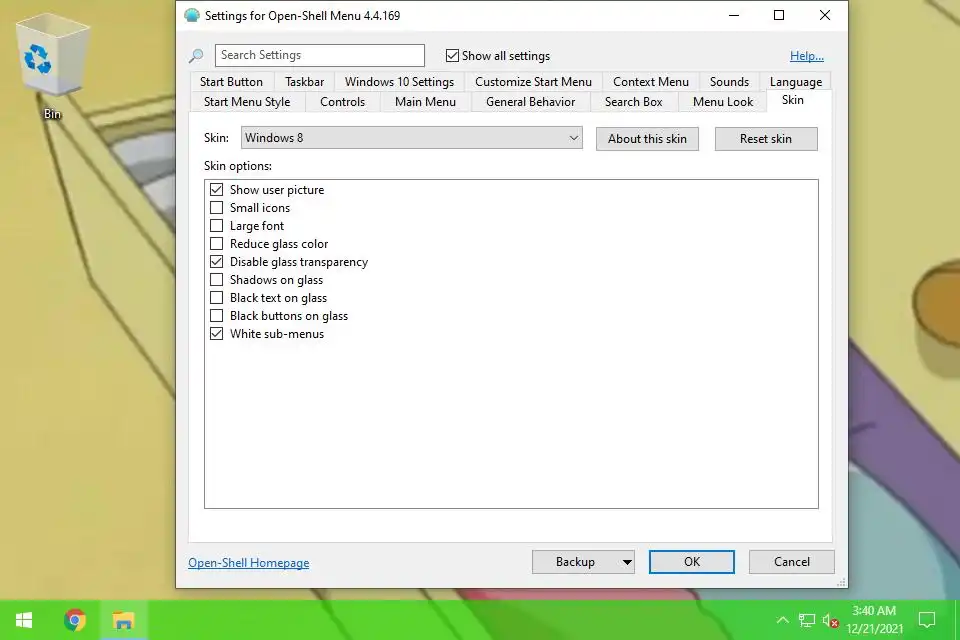Open the Context Menu tab
Screen dimensions: 960x640
pyautogui.click(x=651, y=81)
